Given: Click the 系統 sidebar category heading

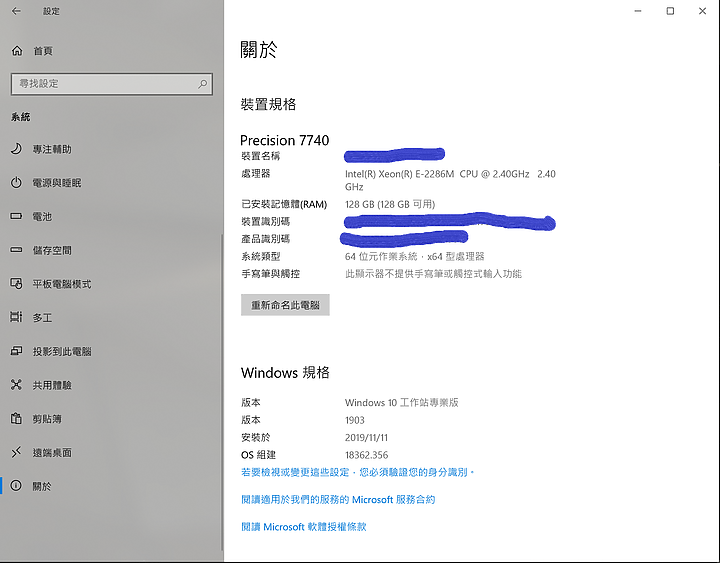Looking at the screenshot, I should coord(21,117).
